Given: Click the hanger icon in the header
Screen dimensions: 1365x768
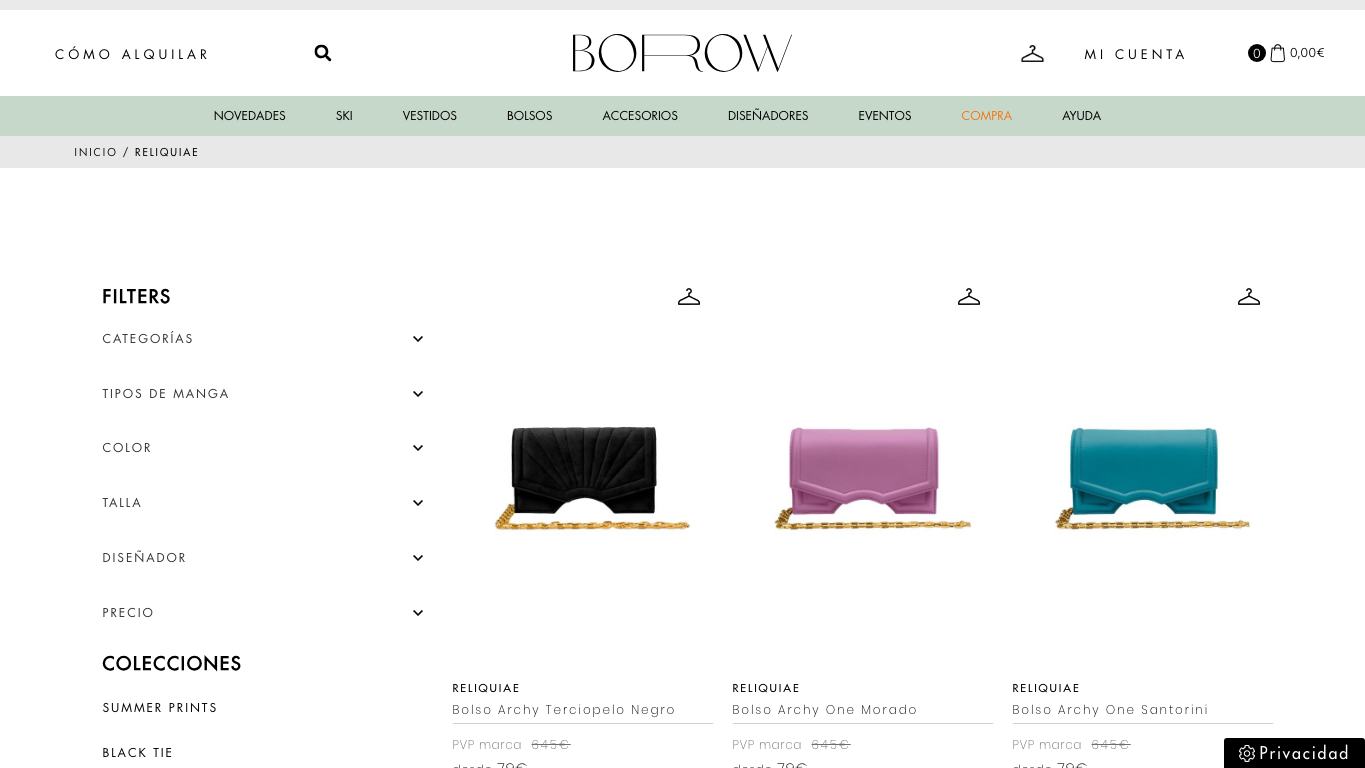Looking at the screenshot, I should point(1033,53).
